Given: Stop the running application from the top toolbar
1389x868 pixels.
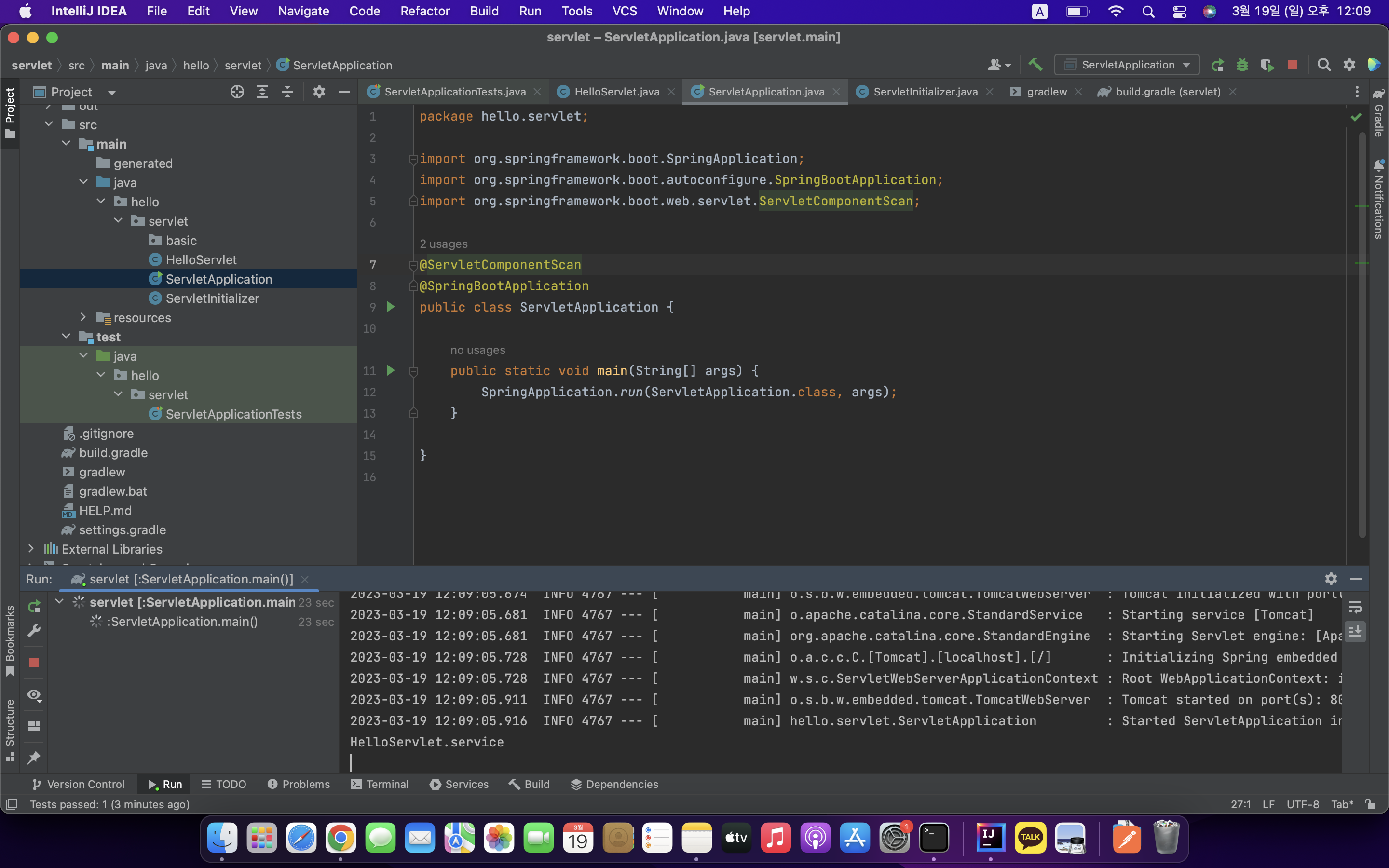Looking at the screenshot, I should pyautogui.click(x=1293, y=65).
